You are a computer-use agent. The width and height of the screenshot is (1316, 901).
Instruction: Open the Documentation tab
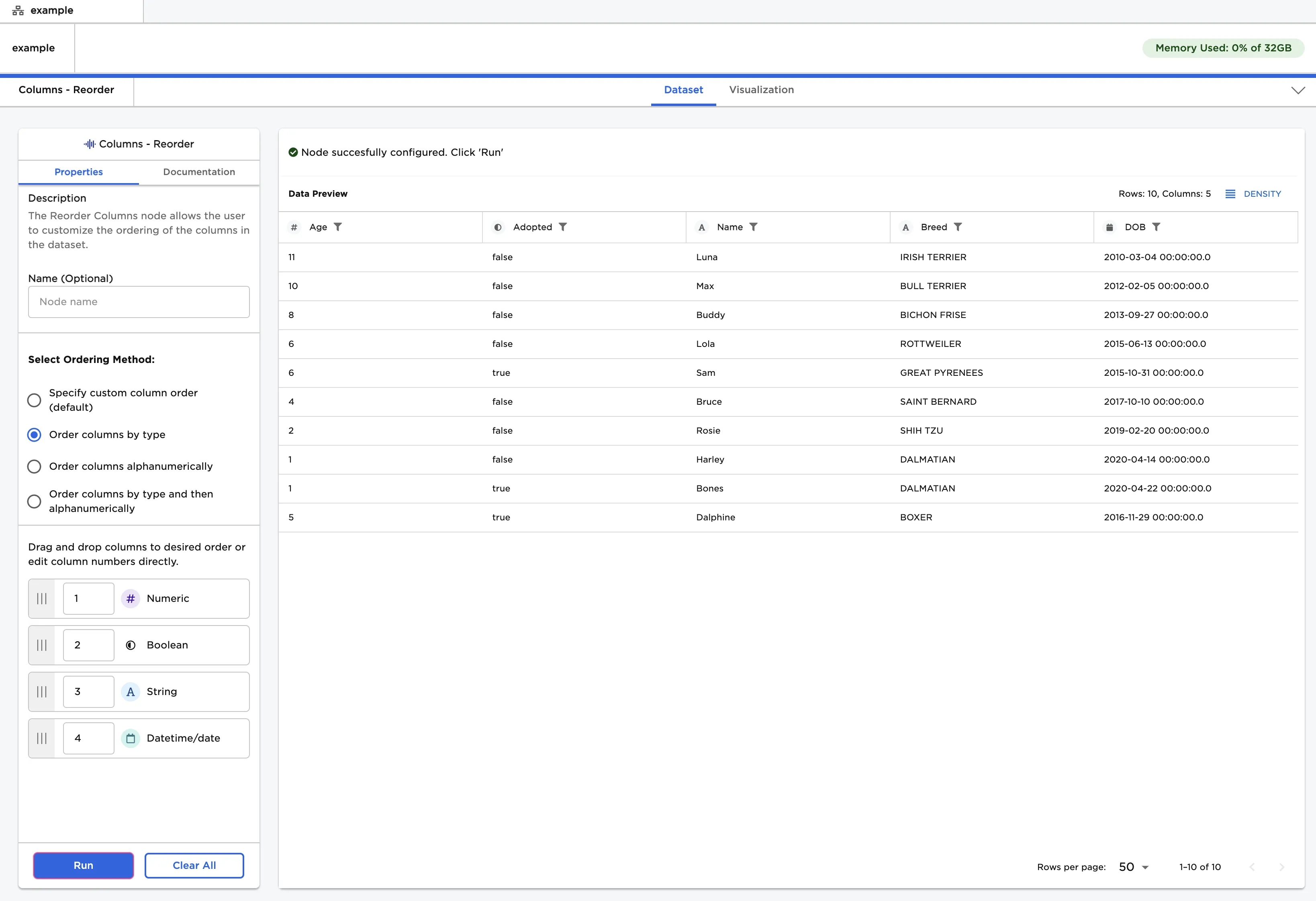(199, 172)
